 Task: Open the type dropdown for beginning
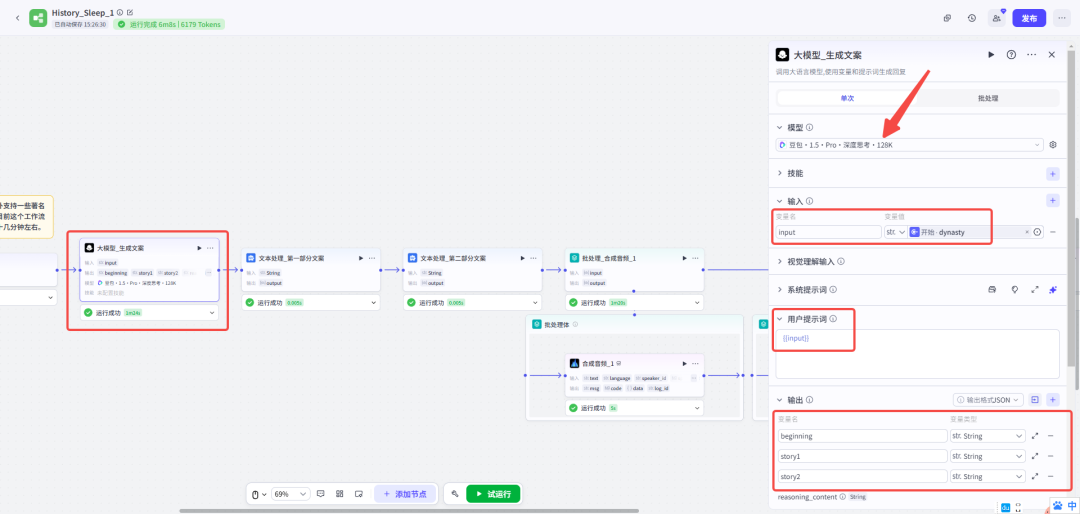(x=987, y=436)
